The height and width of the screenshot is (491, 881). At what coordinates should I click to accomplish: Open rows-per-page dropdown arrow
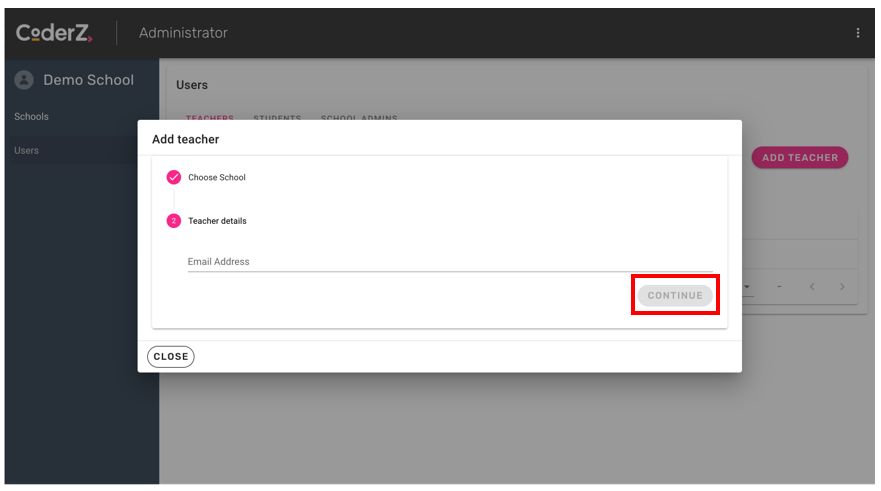point(748,287)
